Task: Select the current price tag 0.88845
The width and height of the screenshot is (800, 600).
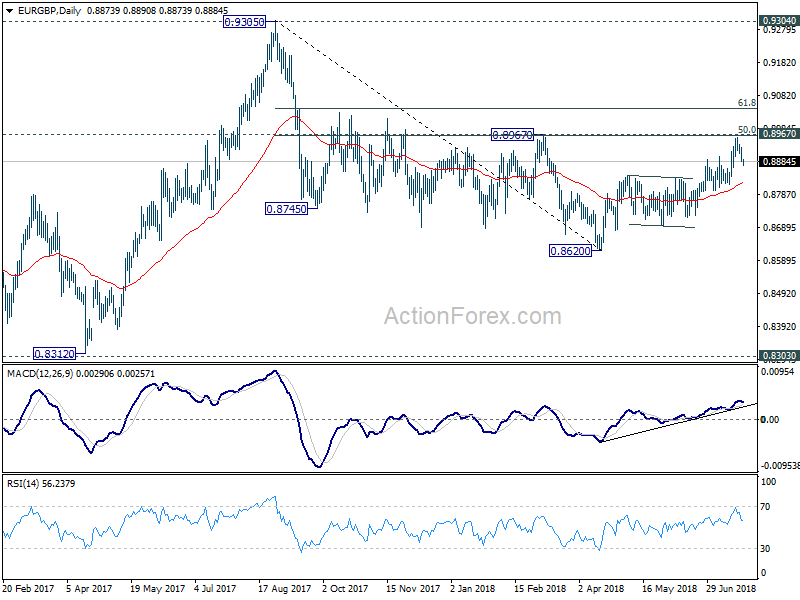Action: [778, 162]
